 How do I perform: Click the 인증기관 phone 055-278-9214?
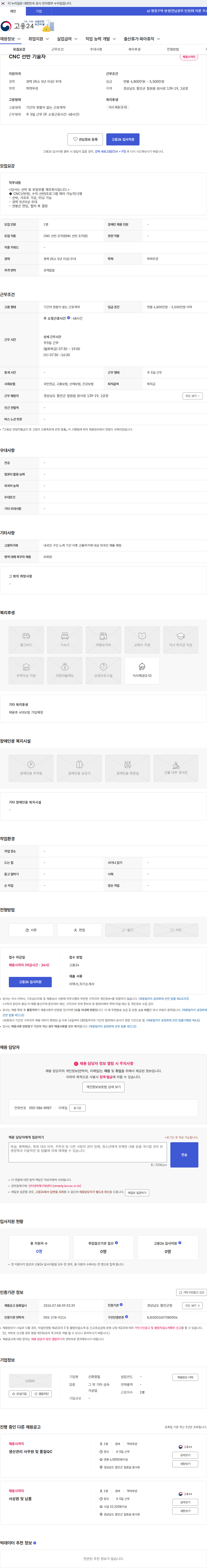click(55, 1317)
